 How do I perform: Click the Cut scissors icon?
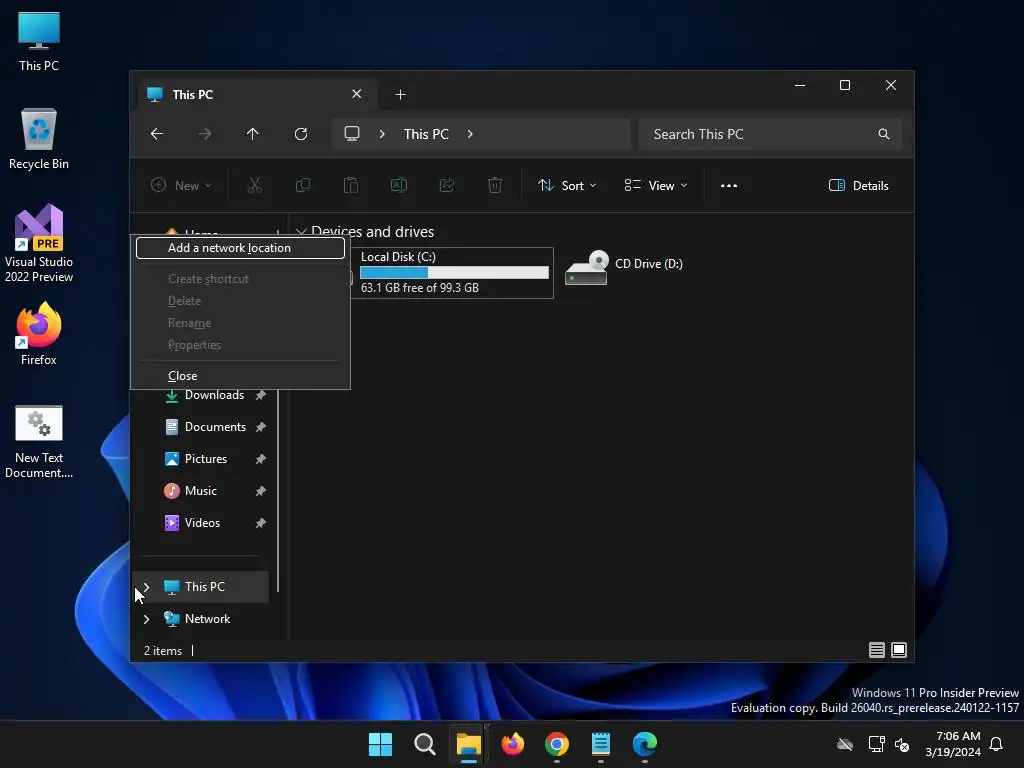[255, 185]
